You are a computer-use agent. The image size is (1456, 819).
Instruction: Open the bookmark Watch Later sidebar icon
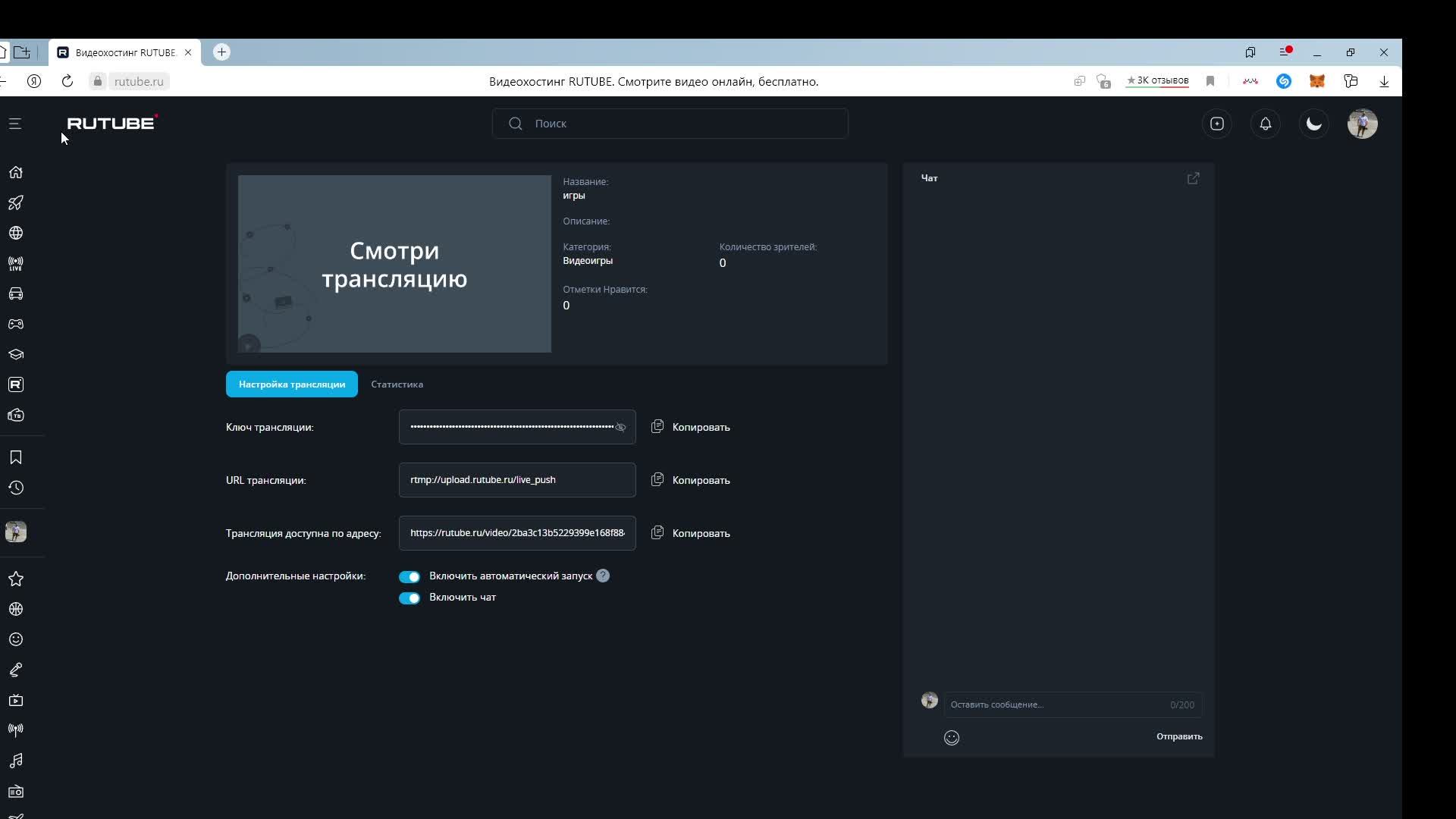click(16, 457)
